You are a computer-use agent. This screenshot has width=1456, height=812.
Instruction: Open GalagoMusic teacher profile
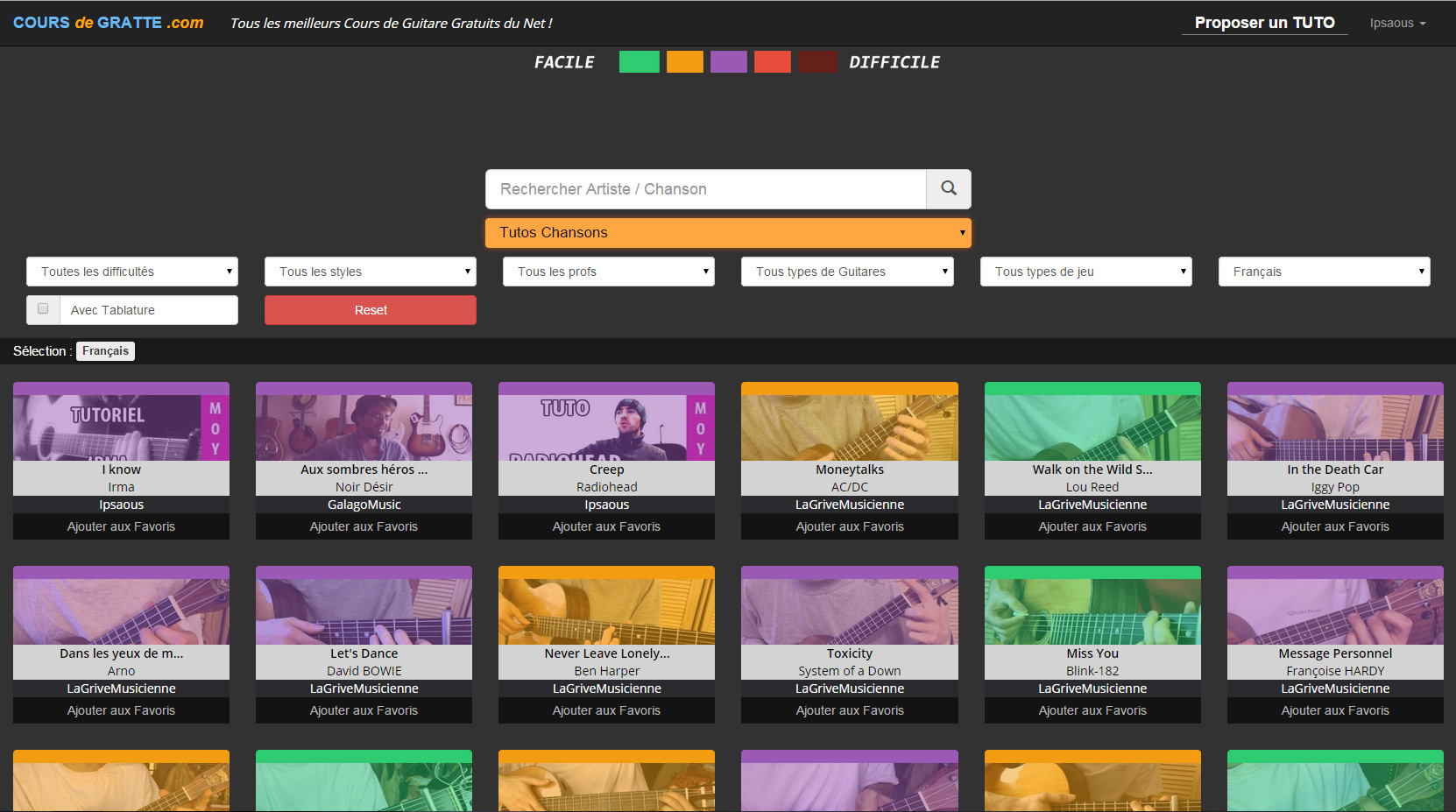tap(364, 505)
